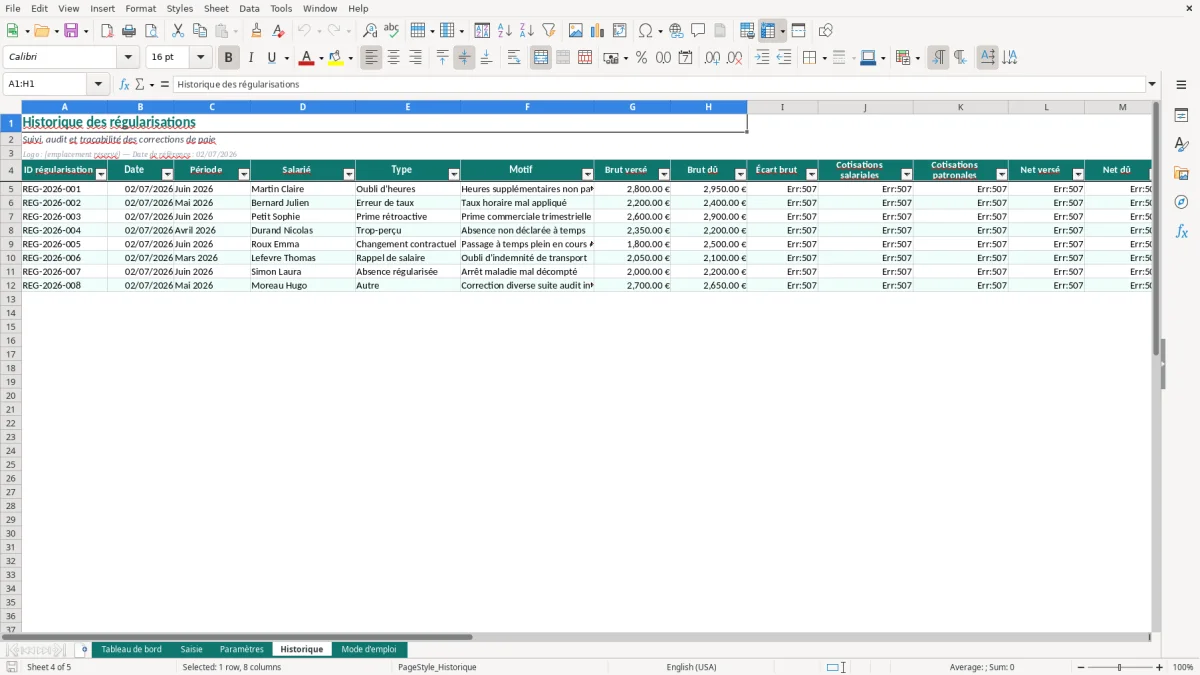
Task: Click Format as Date icon
Action: point(686,58)
